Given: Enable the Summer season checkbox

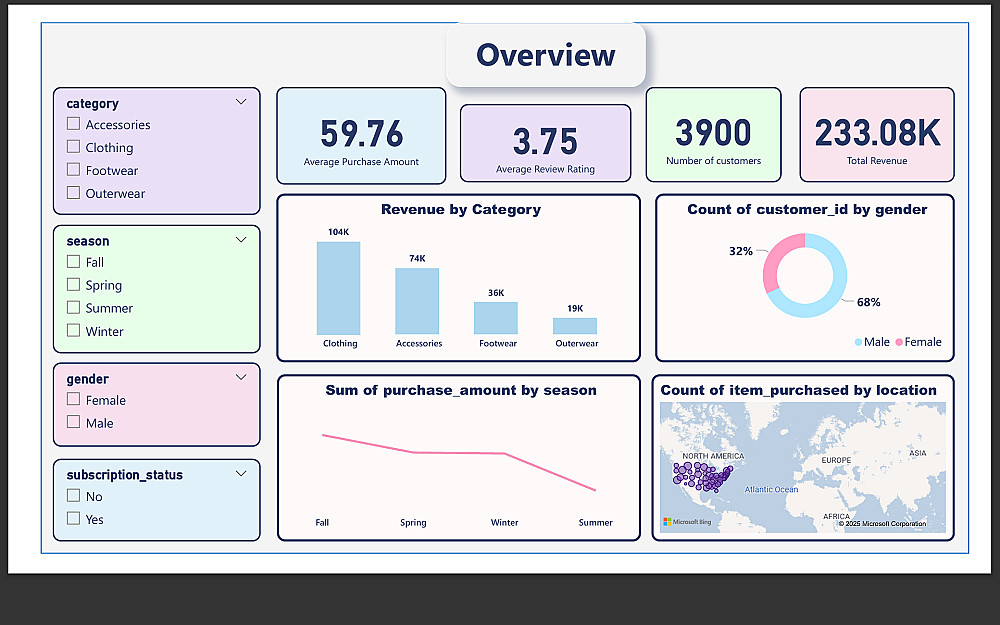Looking at the screenshot, I should click(x=73, y=307).
